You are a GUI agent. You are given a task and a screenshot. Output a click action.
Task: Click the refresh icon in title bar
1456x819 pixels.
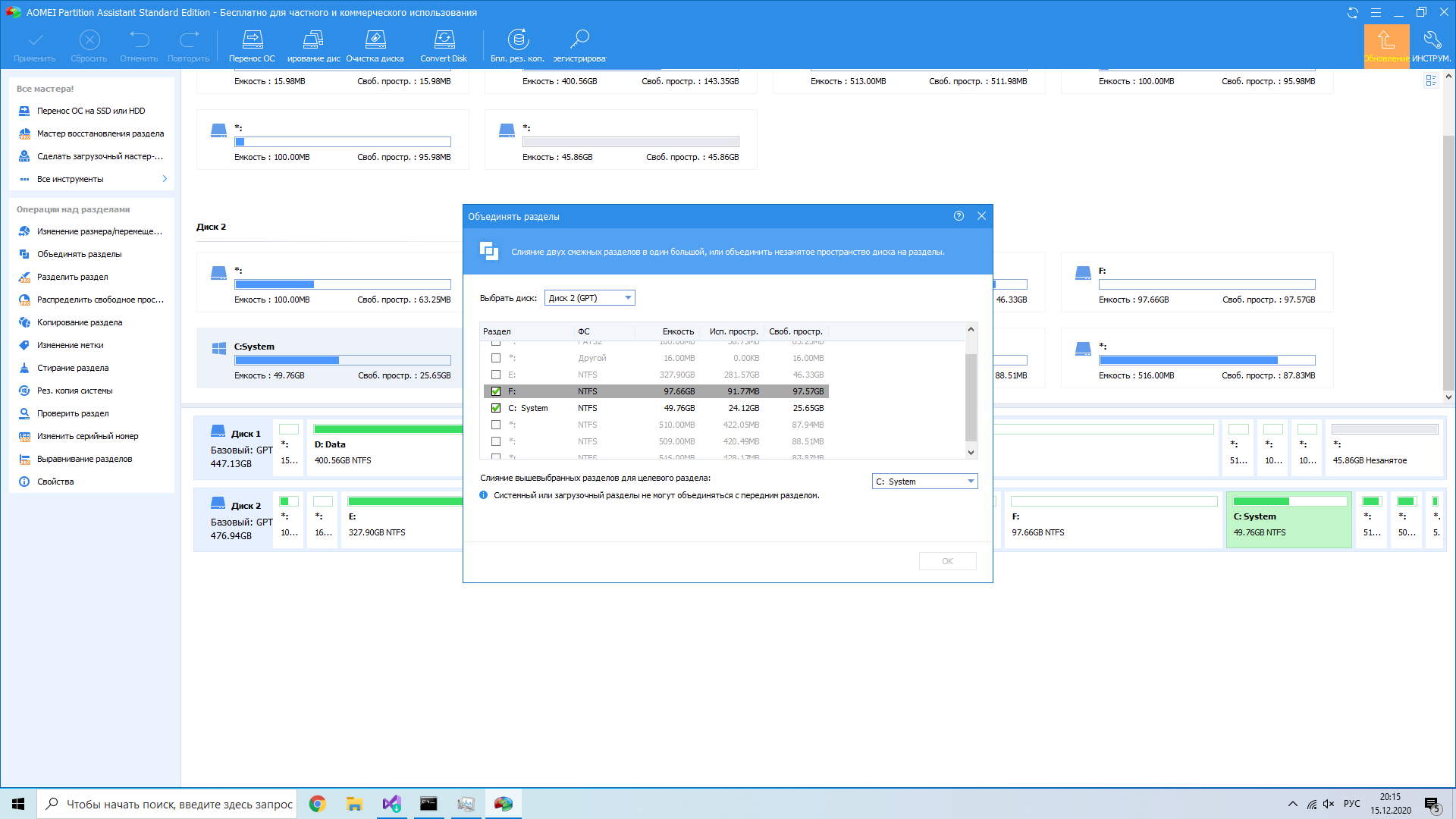click(1353, 13)
